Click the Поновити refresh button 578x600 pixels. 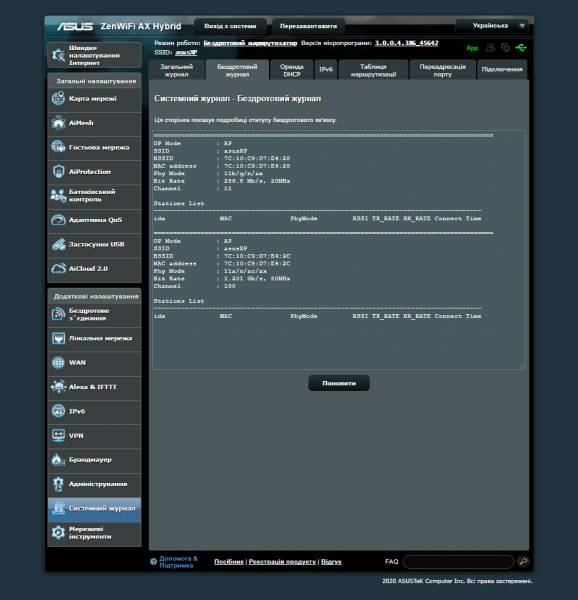339,383
